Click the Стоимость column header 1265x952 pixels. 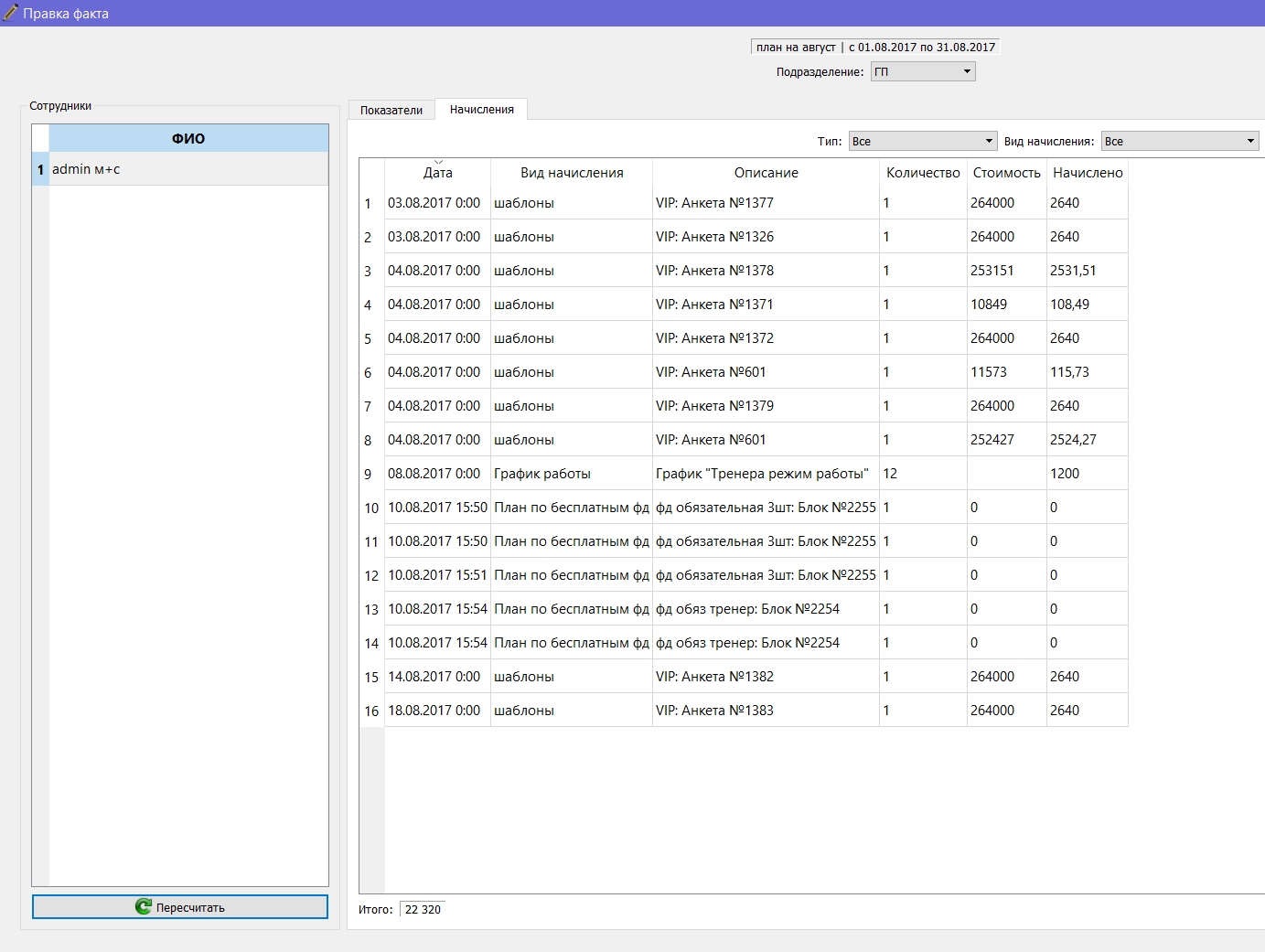(x=1006, y=172)
